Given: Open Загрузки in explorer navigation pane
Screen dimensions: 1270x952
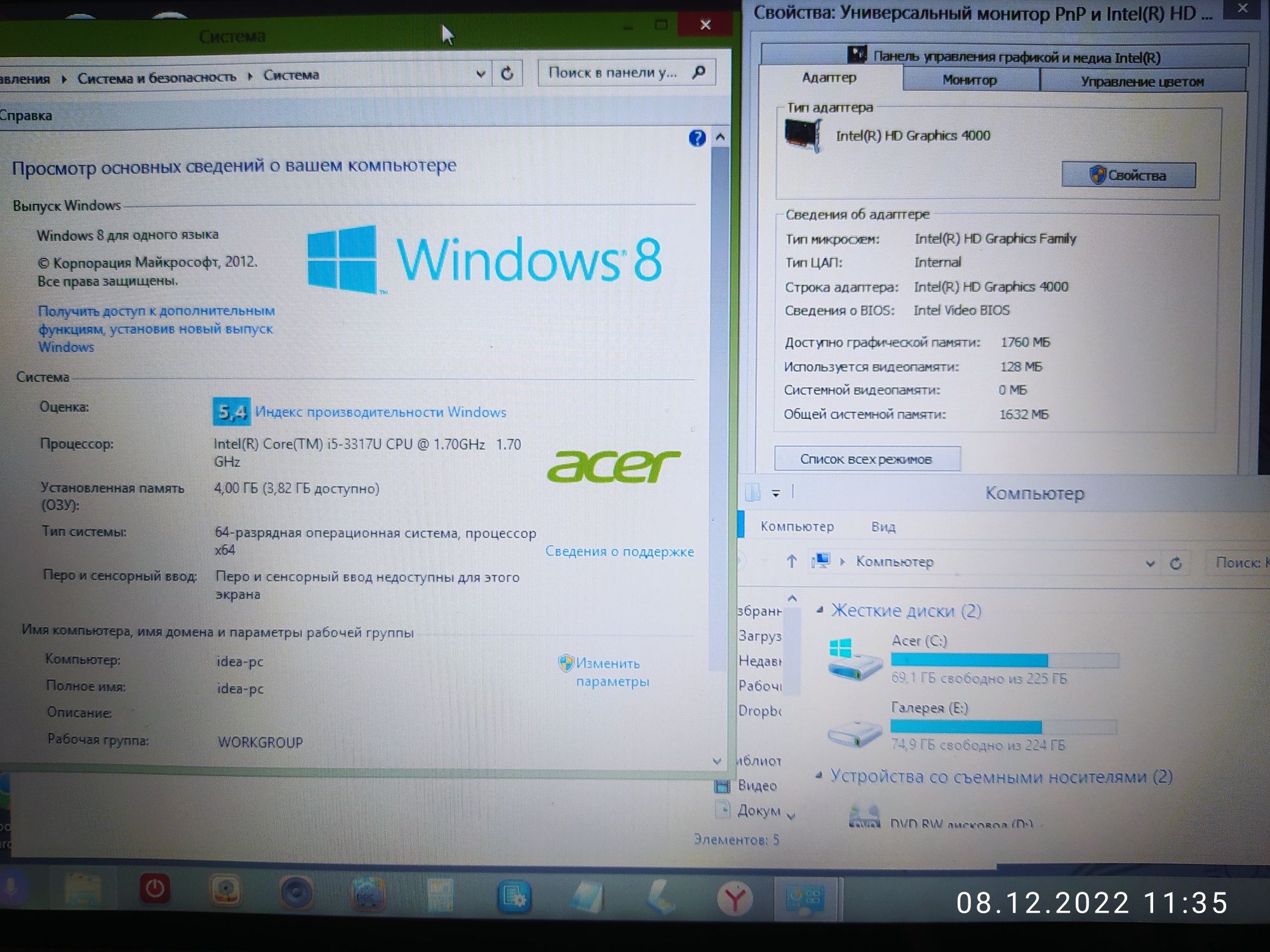Looking at the screenshot, I should tap(759, 636).
